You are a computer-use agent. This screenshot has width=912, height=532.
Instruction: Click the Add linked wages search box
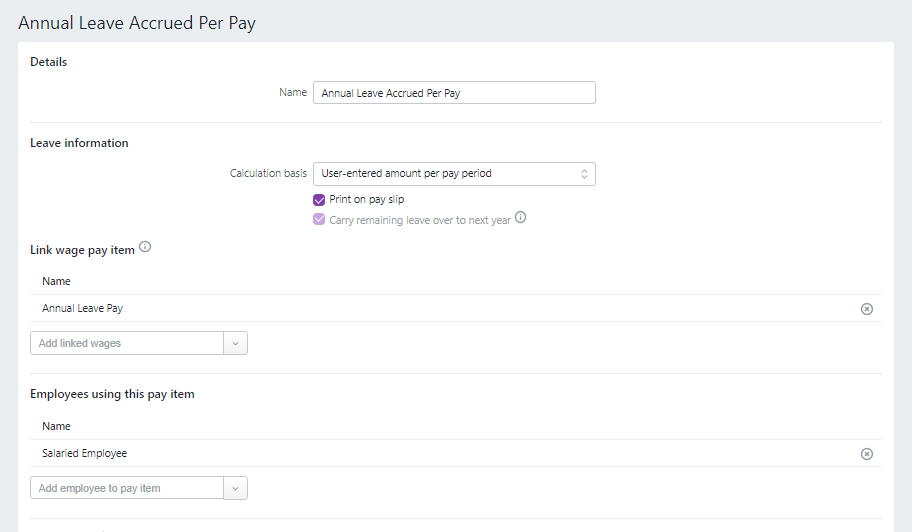pos(127,344)
